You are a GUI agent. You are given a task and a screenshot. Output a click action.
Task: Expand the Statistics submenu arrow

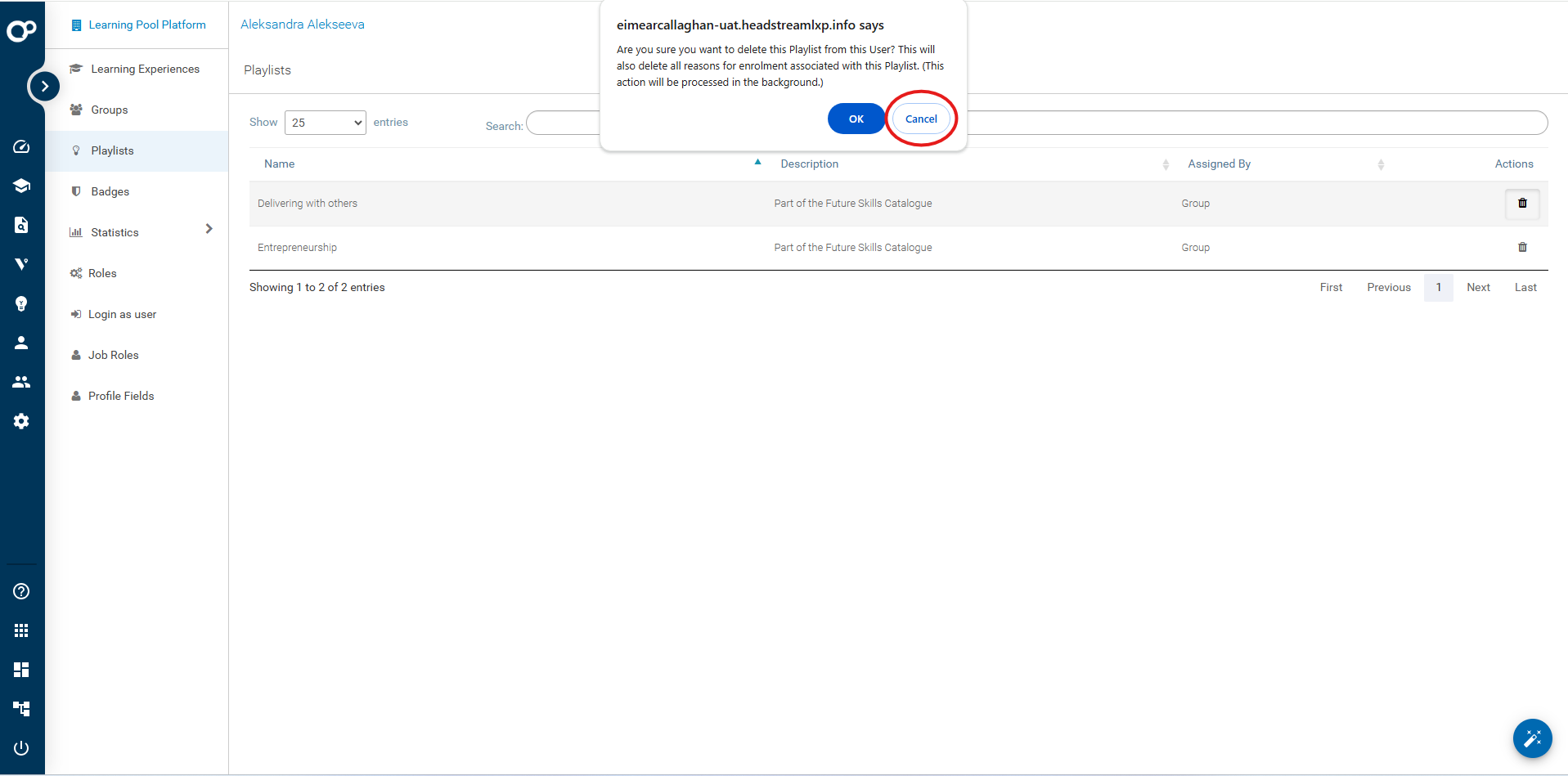click(209, 230)
